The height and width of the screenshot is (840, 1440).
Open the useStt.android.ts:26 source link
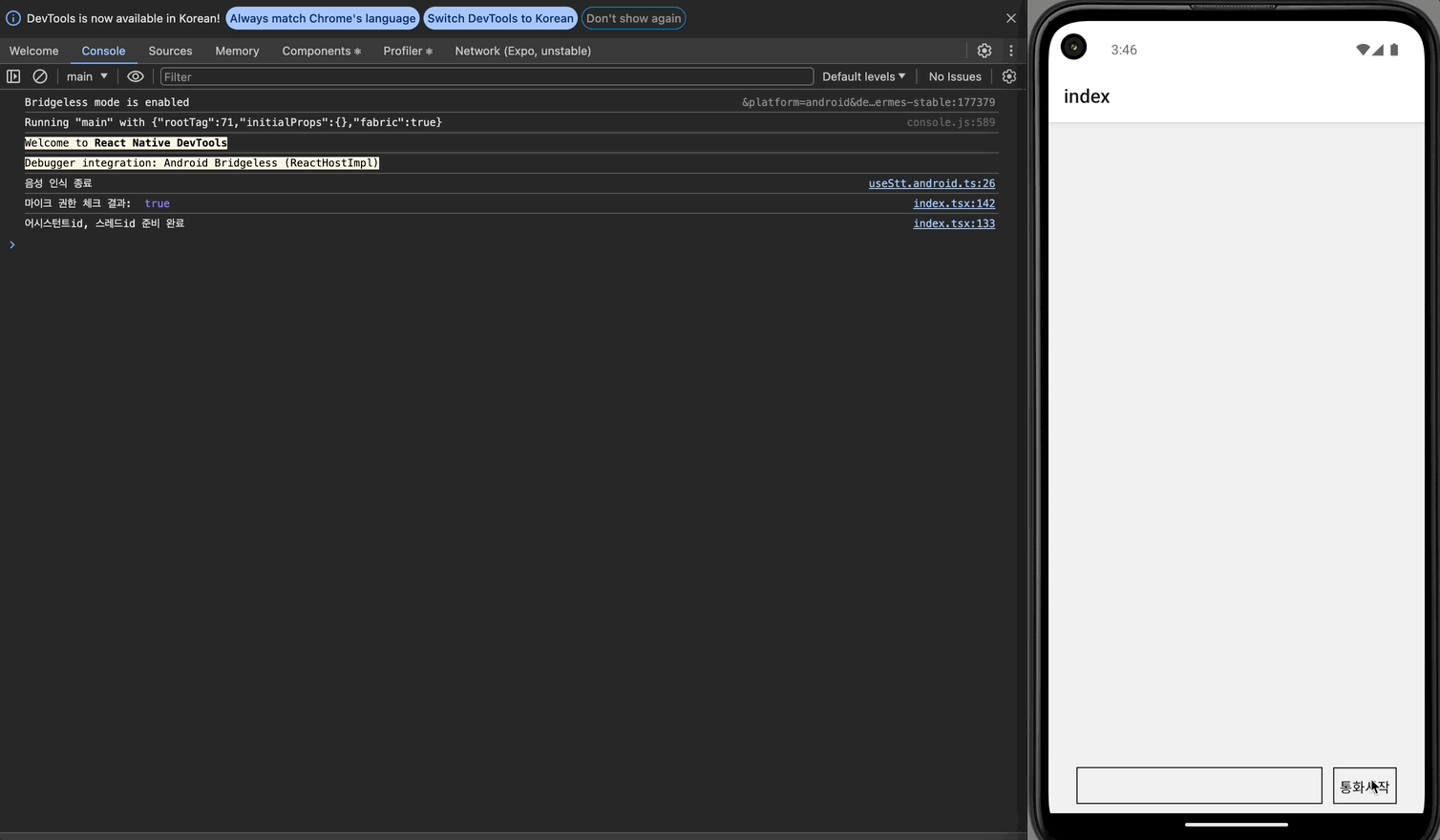point(932,183)
